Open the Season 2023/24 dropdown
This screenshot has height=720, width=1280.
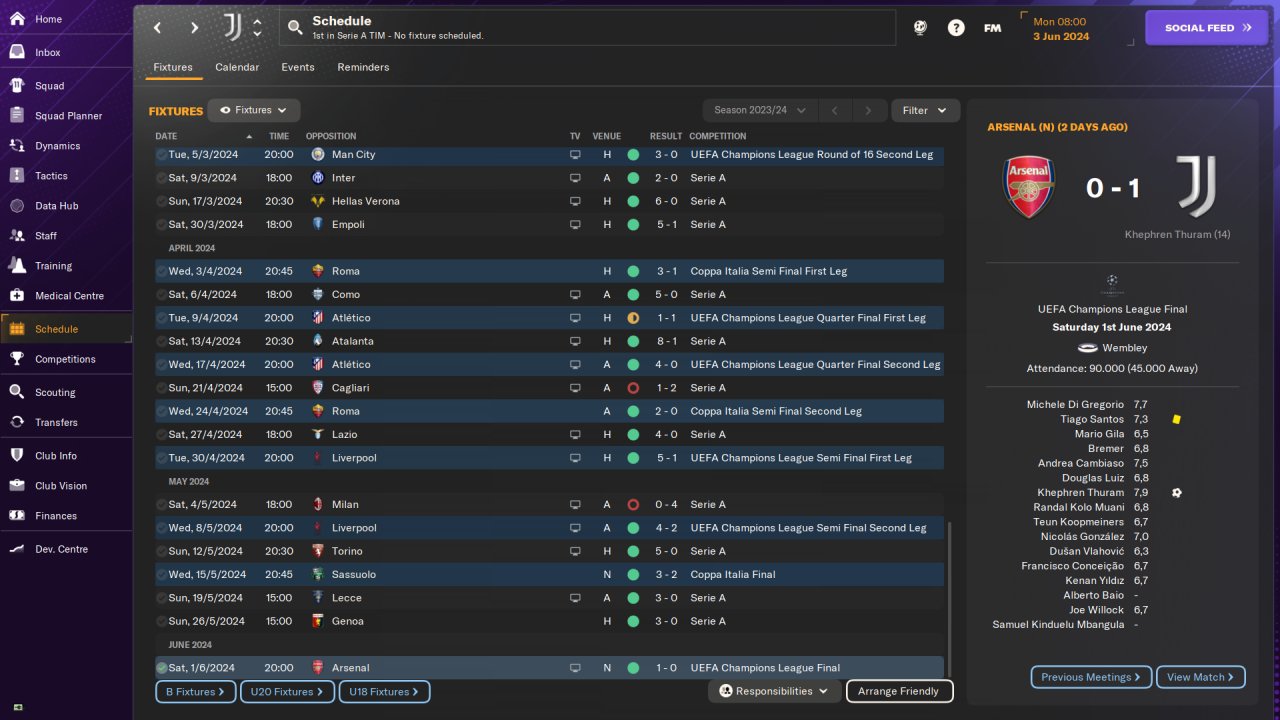coord(760,110)
